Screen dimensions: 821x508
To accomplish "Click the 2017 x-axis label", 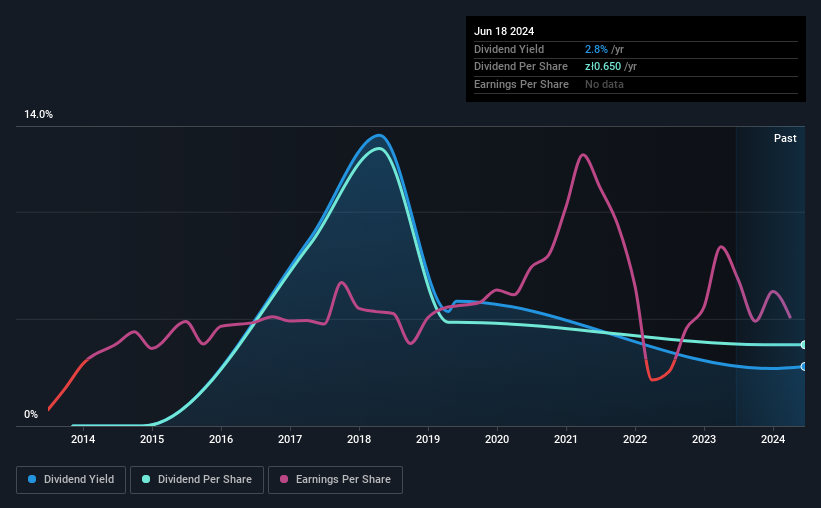I will (290, 439).
